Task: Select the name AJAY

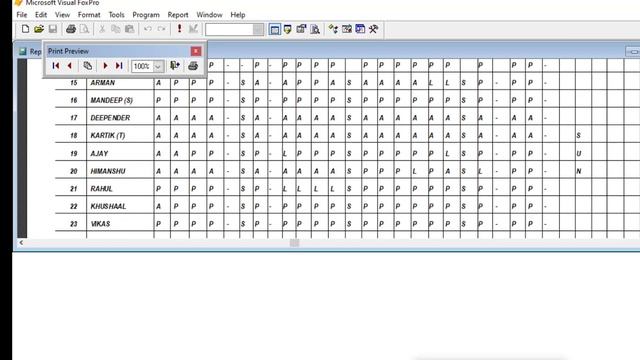Action: coord(99,153)
